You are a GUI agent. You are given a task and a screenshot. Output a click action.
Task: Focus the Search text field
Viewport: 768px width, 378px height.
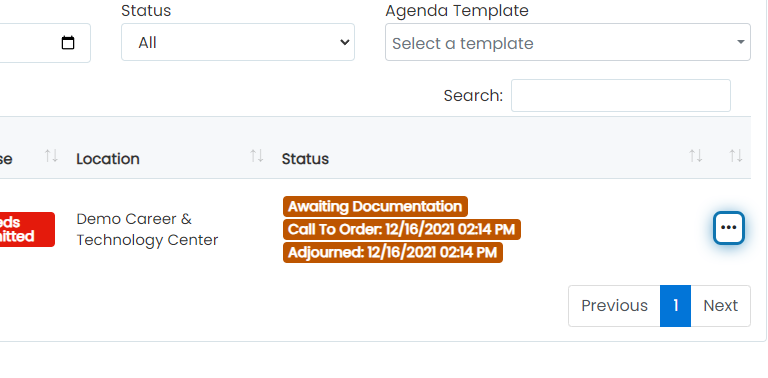[x=621, y=95]
